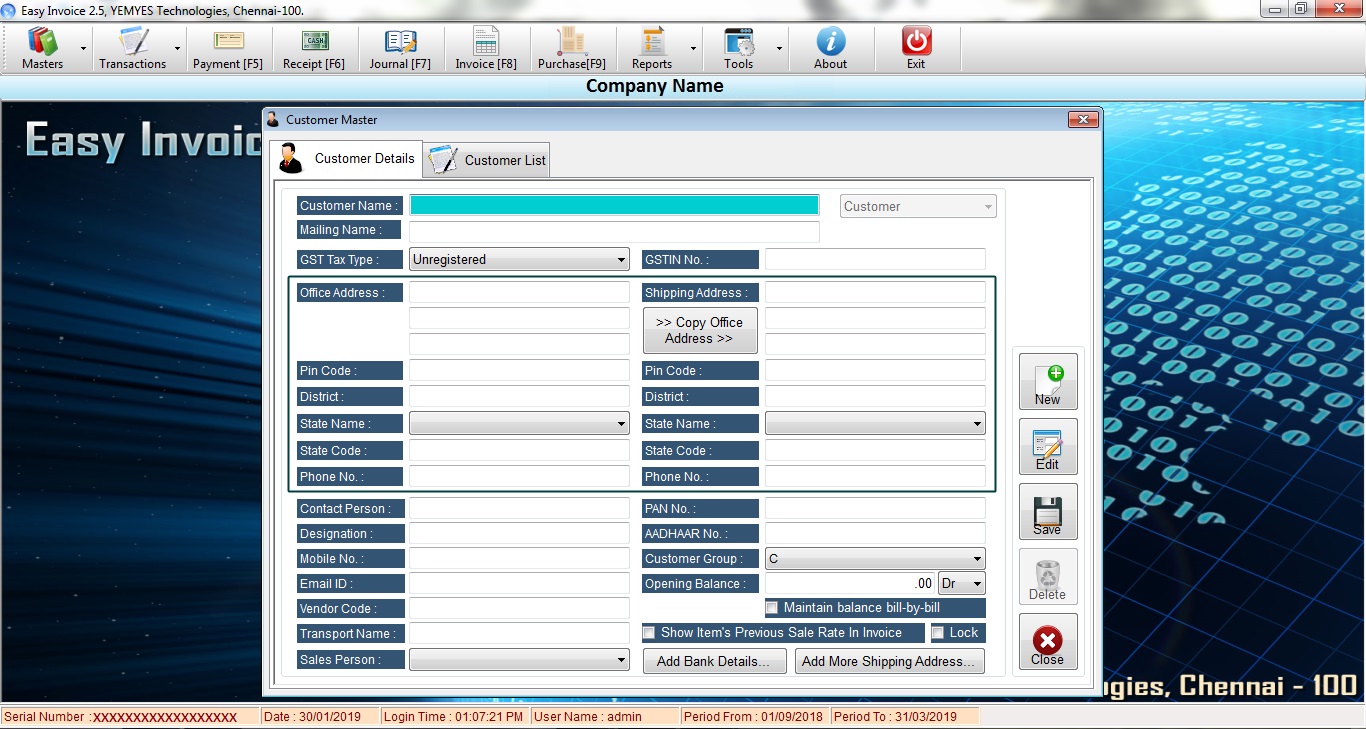Switch to the Customer List tab
1366x729 pixels.
point(487,160)
